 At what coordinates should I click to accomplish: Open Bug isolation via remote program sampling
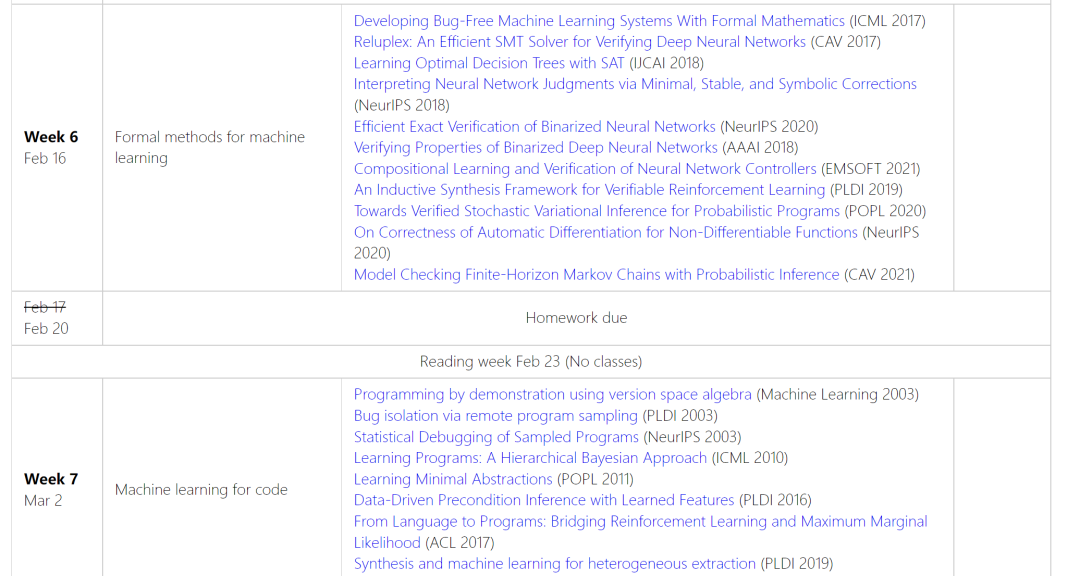(x=495, y=415)
